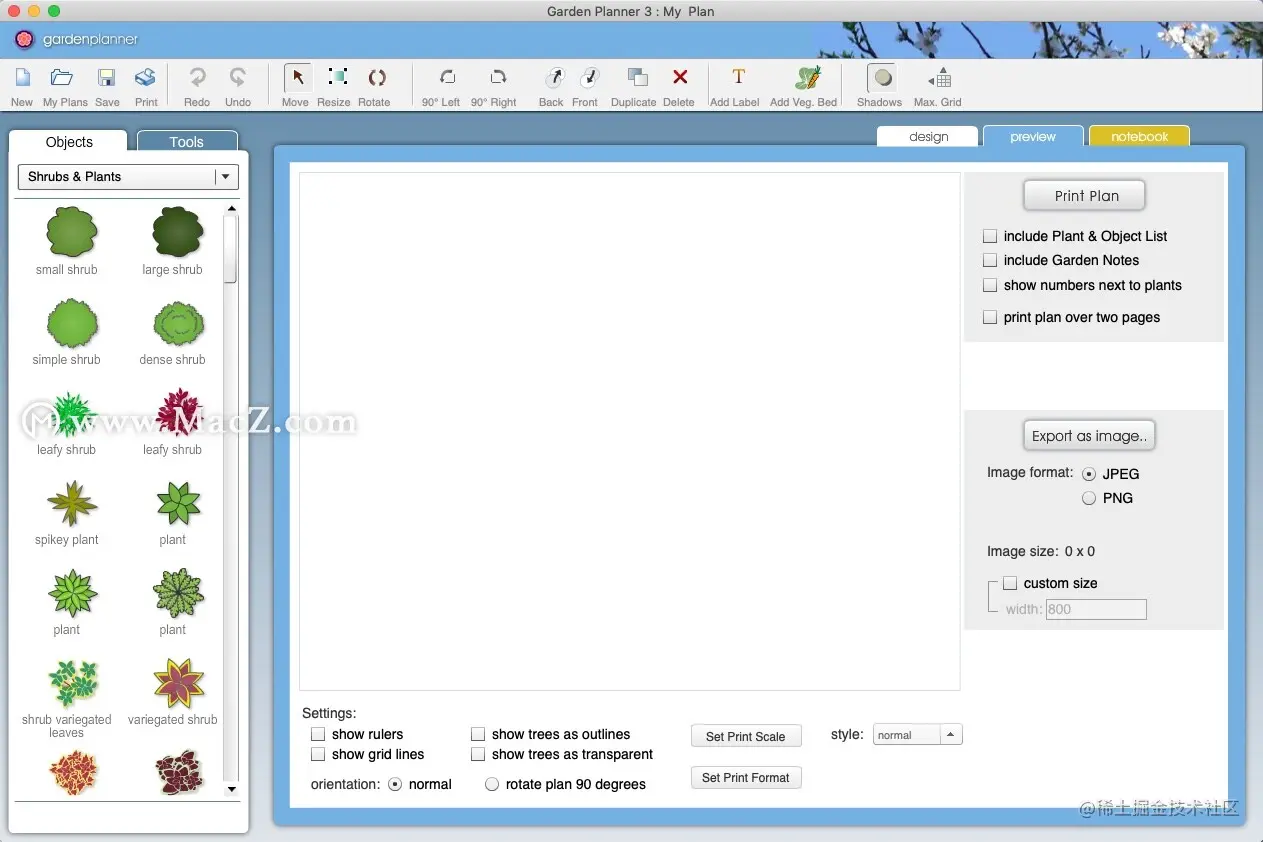
Task: Select the spikey plant object
Action: click(x=70, y=504)
